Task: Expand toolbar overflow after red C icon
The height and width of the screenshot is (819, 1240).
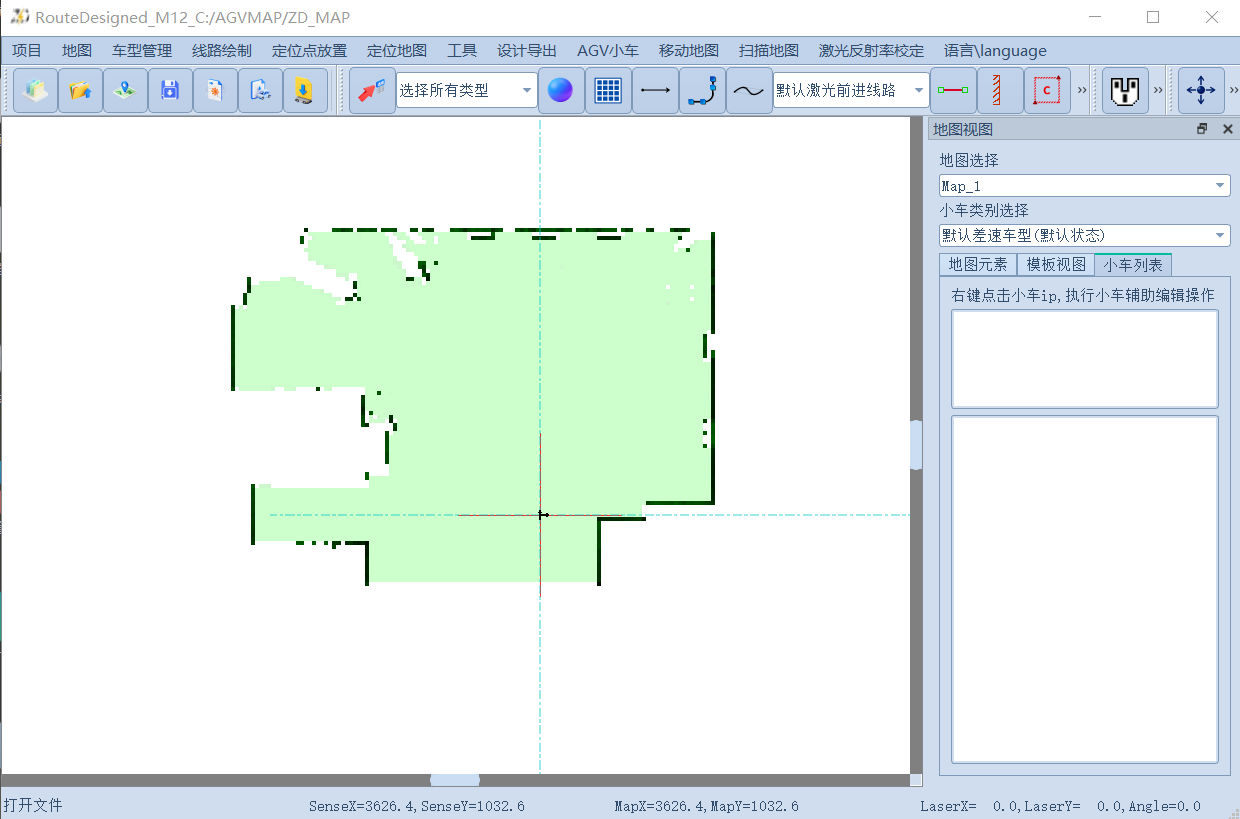Action: coord(1082,91)
